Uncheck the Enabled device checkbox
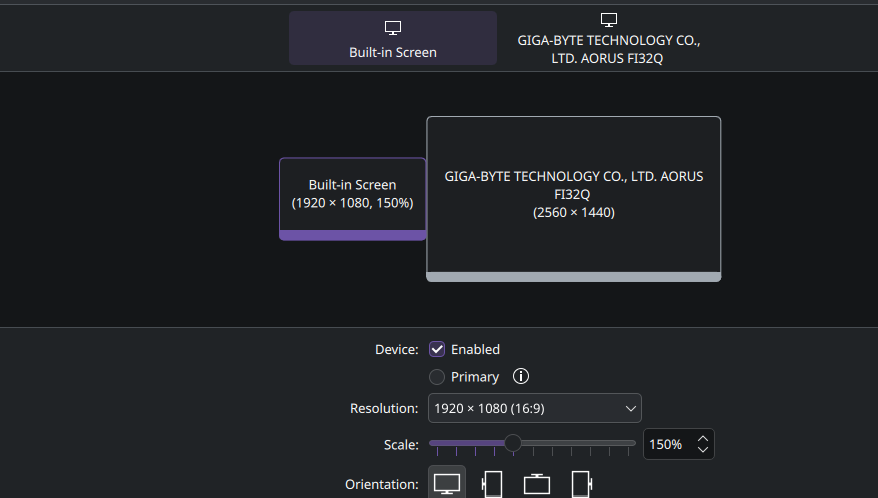 point(437,349)
